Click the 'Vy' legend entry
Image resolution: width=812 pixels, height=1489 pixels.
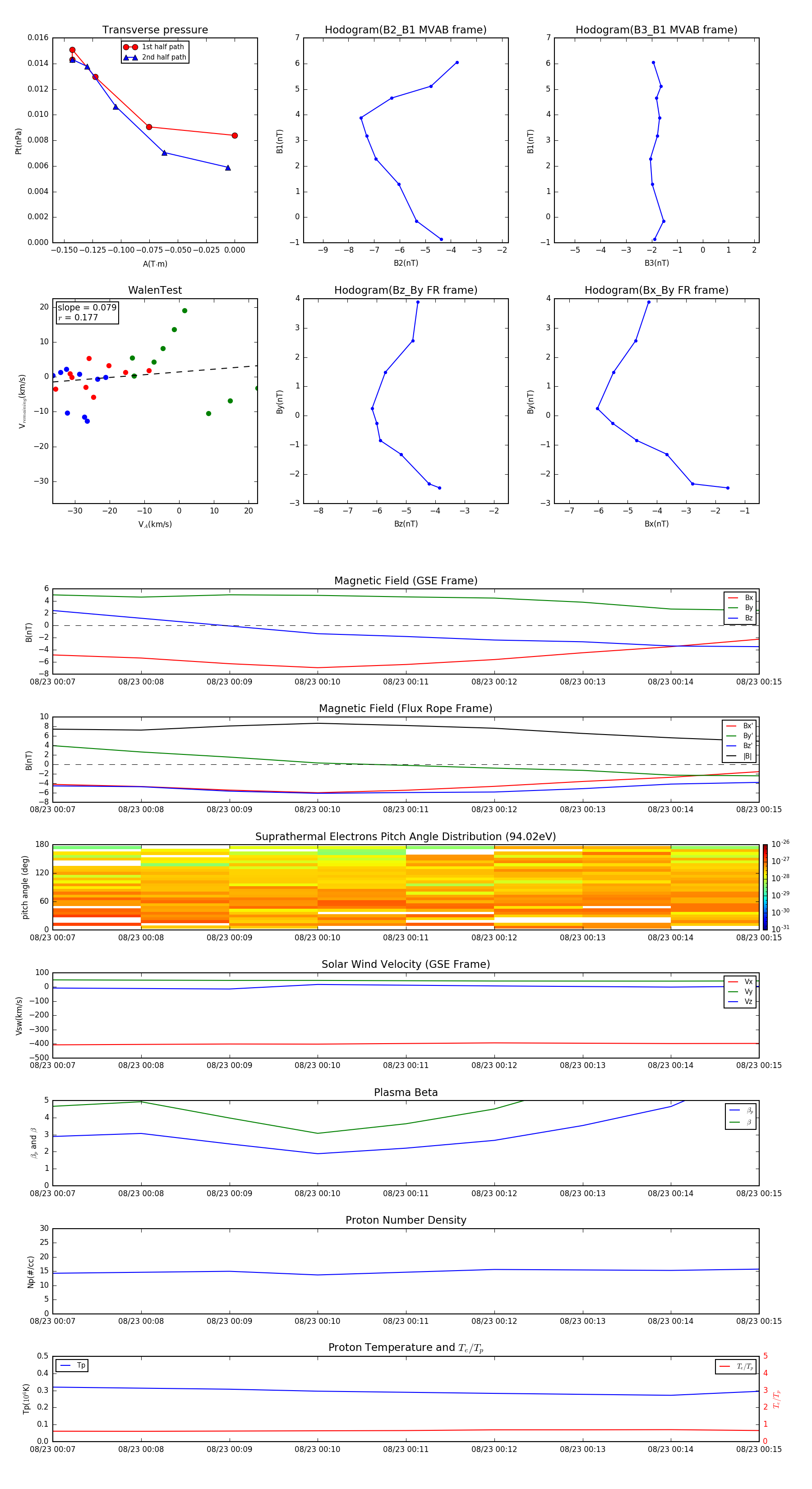point(740,991)
